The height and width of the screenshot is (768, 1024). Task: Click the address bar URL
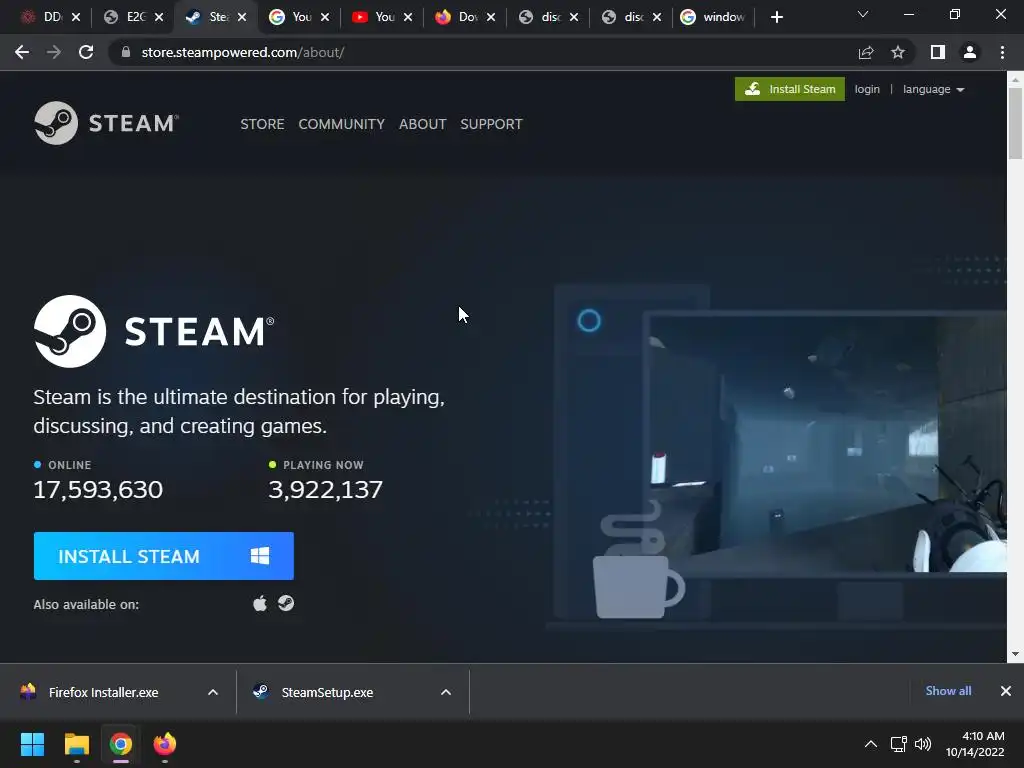(x=243, y=52)
